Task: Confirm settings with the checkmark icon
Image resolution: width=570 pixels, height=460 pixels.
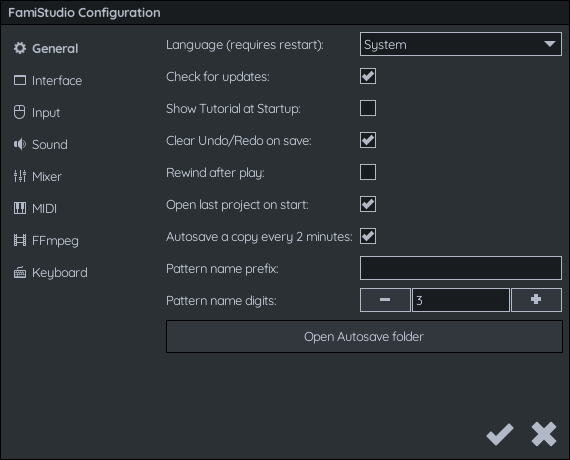Action: click(500, 434)
